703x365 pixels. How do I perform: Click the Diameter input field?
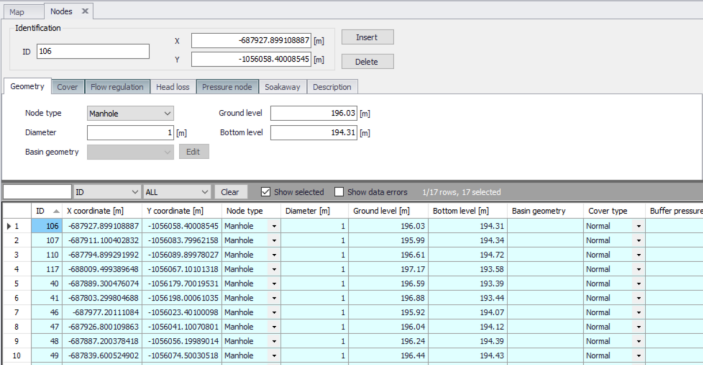point(130,133)
